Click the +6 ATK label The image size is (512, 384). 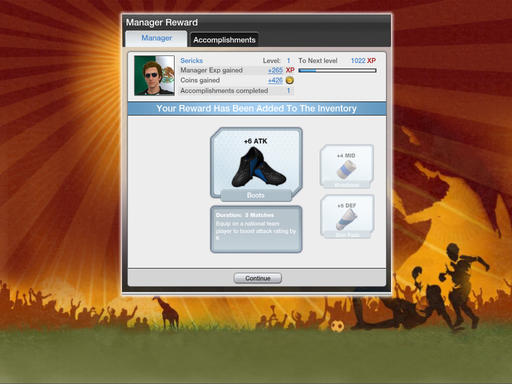pos(256,141)
